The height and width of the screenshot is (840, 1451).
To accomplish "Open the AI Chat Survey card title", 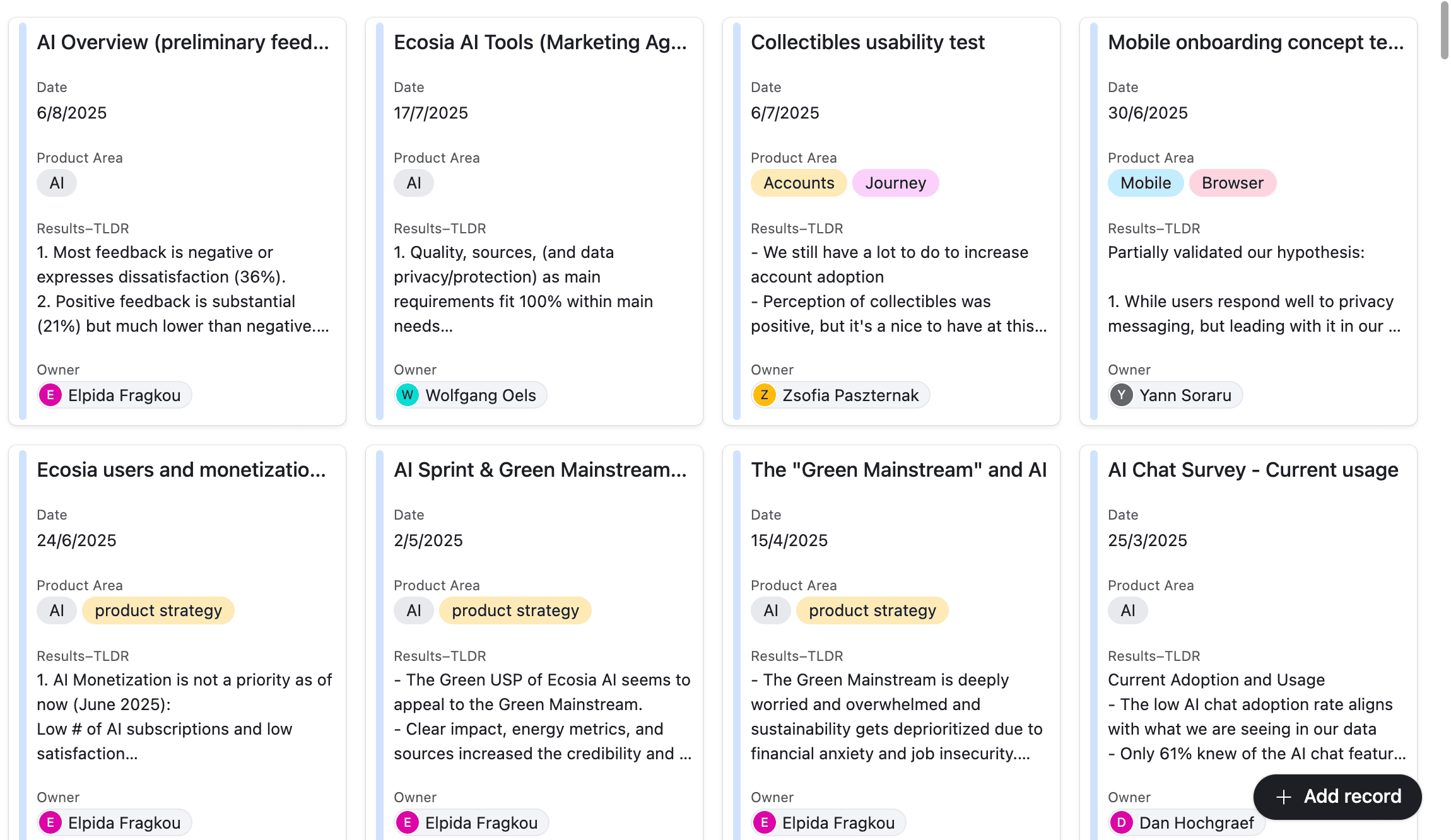I will [x=1253, y=470].
